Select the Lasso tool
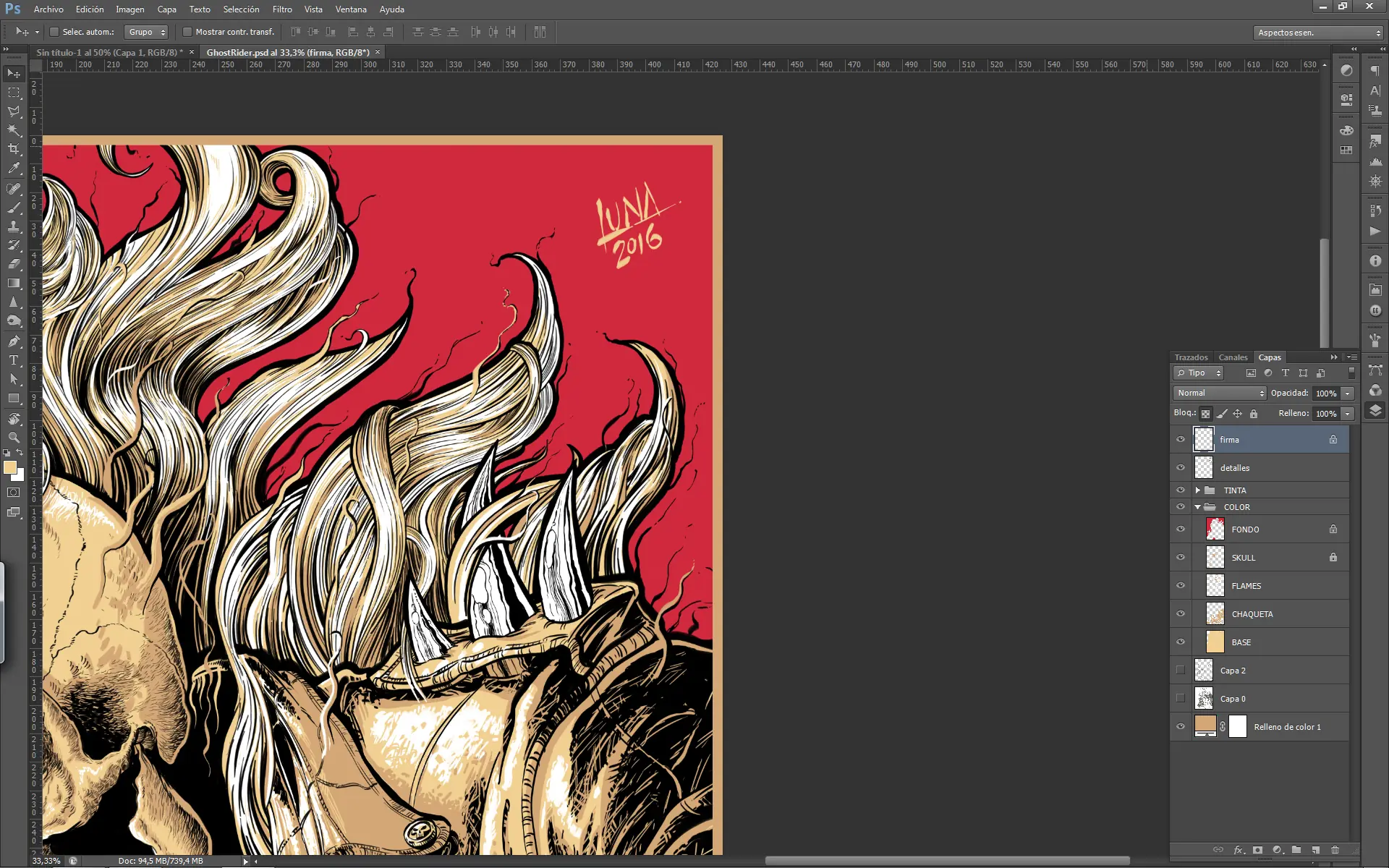The image size is (1389, 868). click(x=14, y=111)
